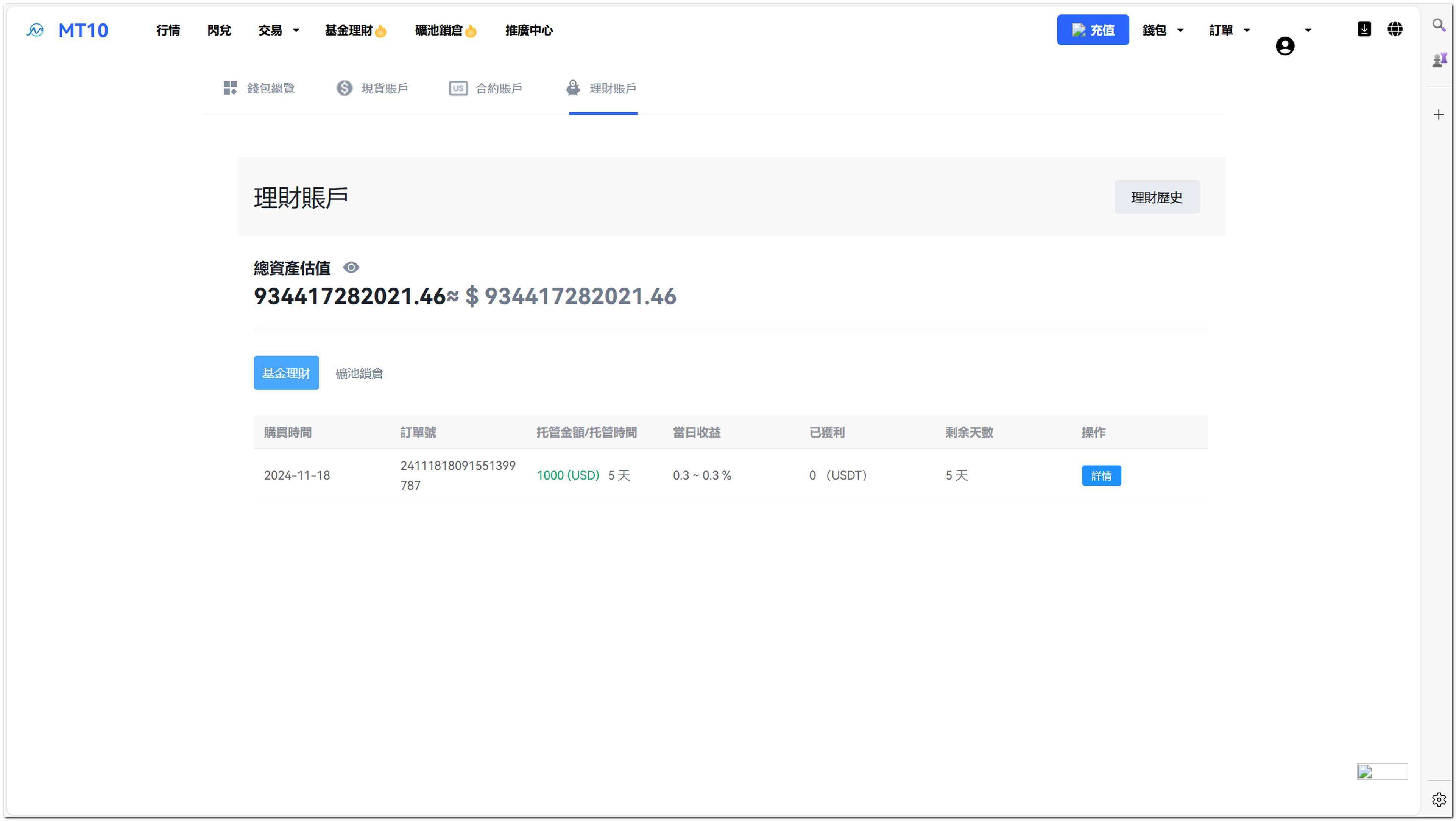Image resolution: width=1456 pixels, height=821 pixels.
Task: Open 推廣中心 in the navigation menu
Action: (x=528, y=31)
